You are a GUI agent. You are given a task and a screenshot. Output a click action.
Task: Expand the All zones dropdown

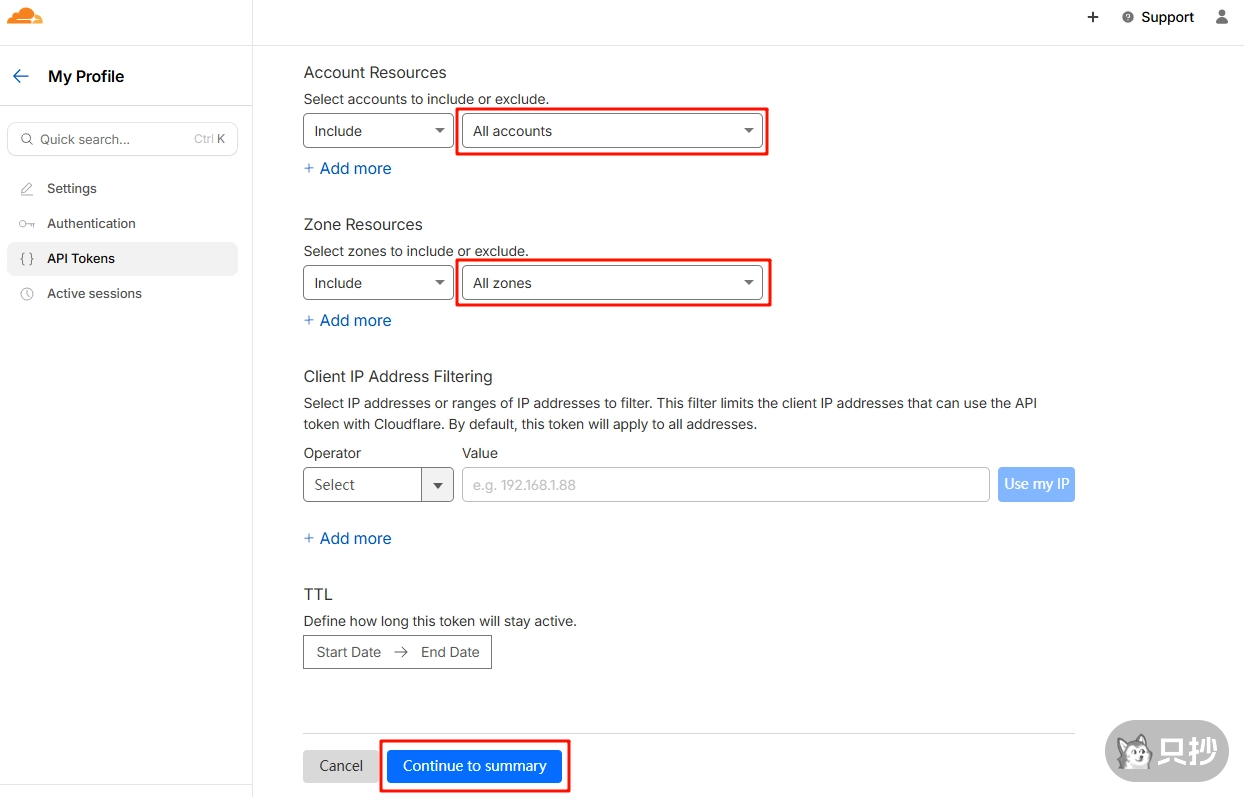point(612,283)
